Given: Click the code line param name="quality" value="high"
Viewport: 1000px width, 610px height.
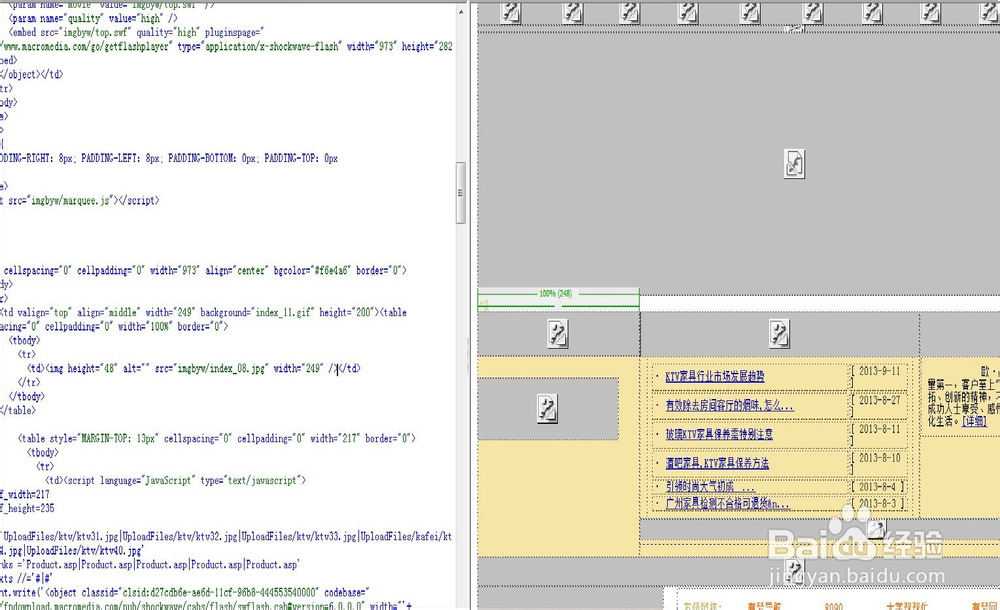Looking at the screenshot, I should [x=93, y=19].
